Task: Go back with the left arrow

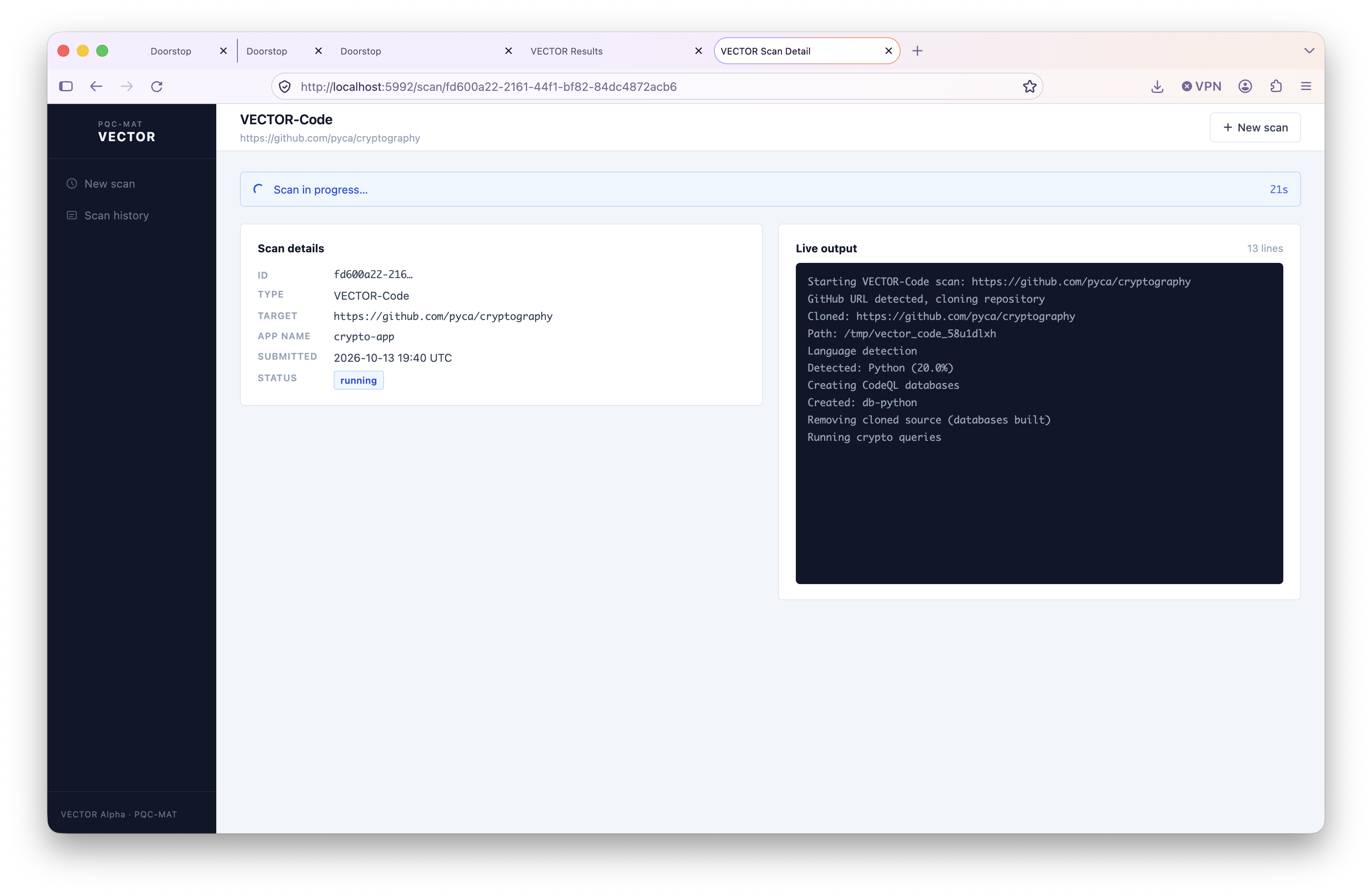Action: point(96,87)
